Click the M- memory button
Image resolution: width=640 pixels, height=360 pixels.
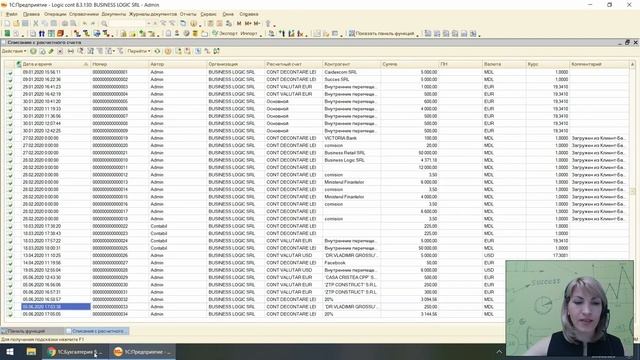click(x=257, y=24)
